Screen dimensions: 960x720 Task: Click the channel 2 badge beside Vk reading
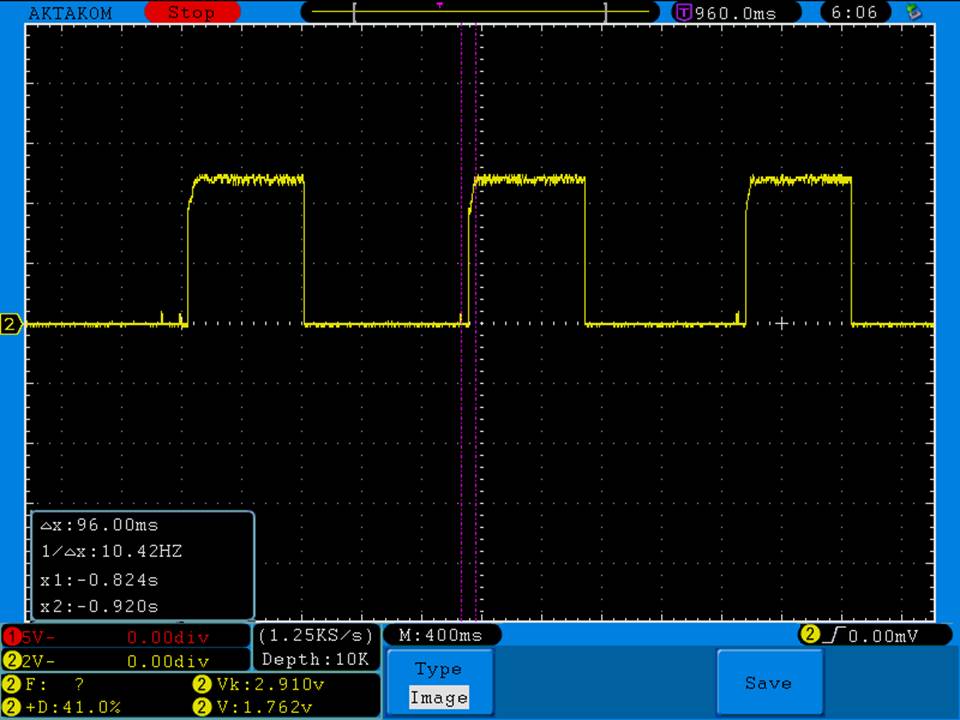coord(203,685)
